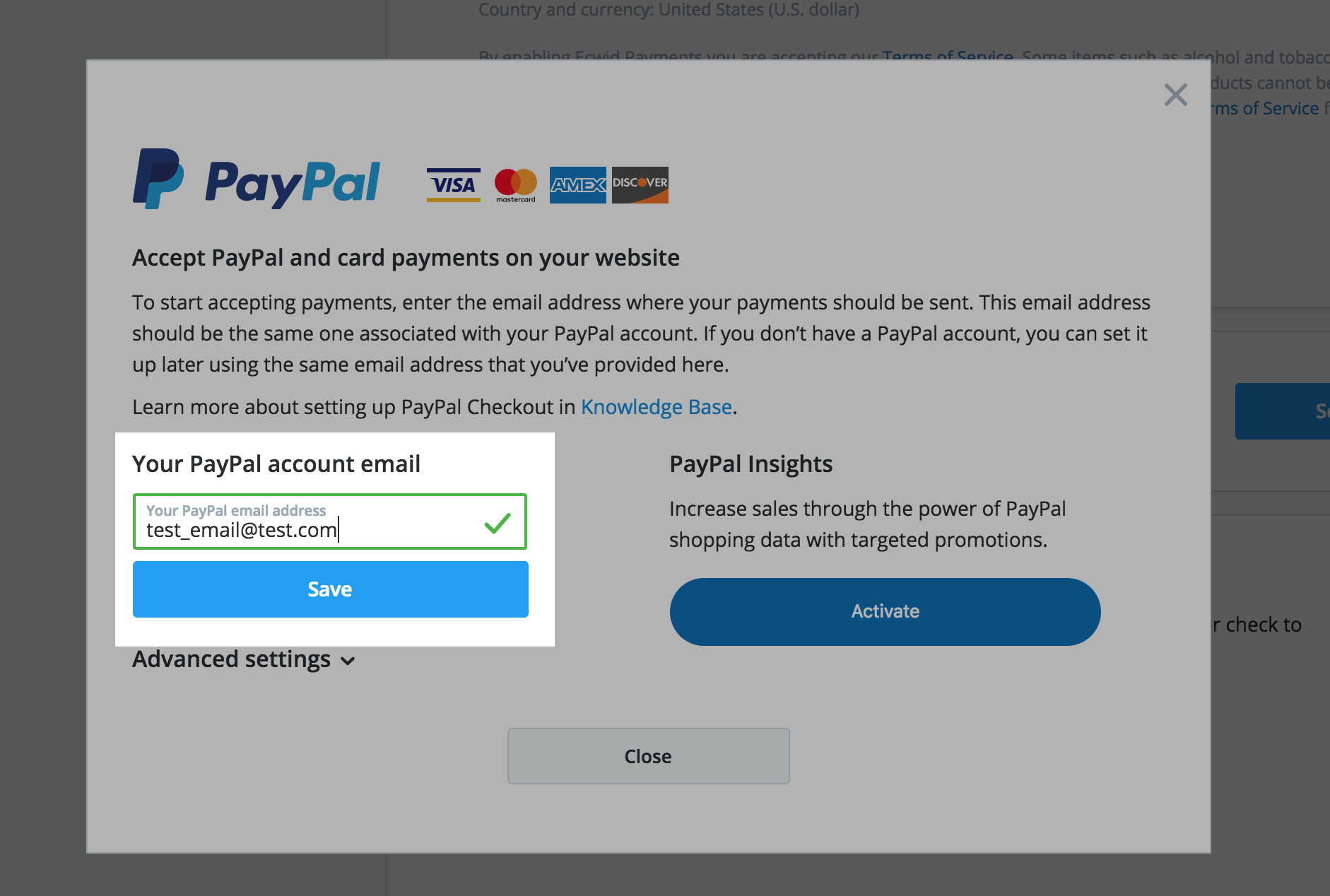This screenshot has width=1330, height=896.
Task: Open Terms of Service link behind dialog
Action: click(x=948, y=55)
